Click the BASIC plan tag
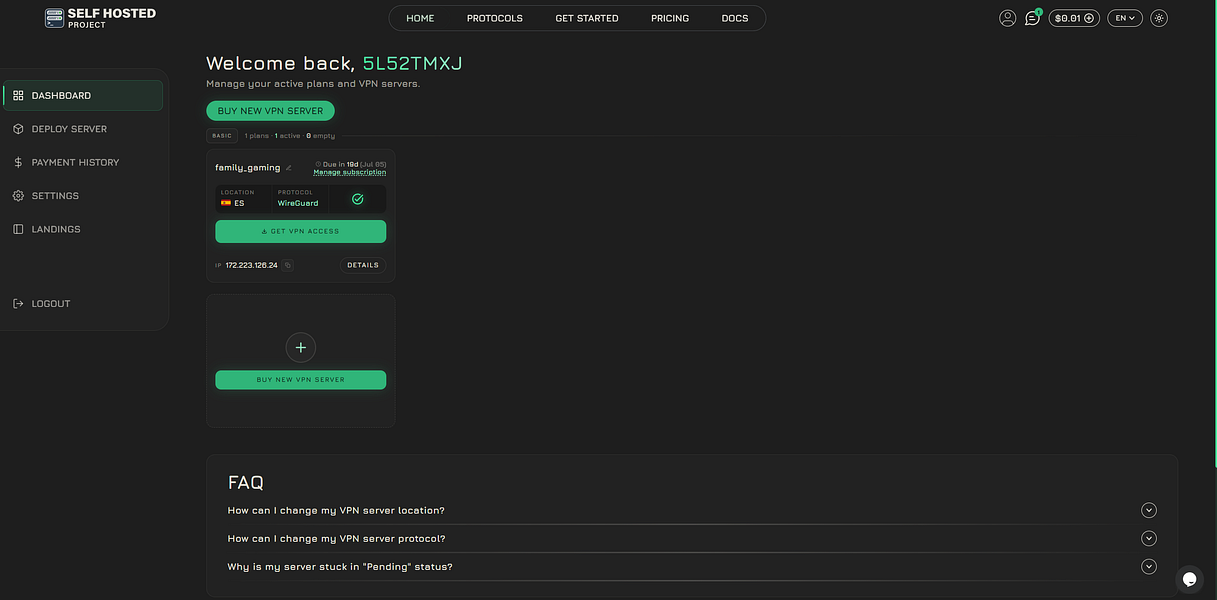The height and width of the screenshot is (600, 1217). (x=222, y=135)
